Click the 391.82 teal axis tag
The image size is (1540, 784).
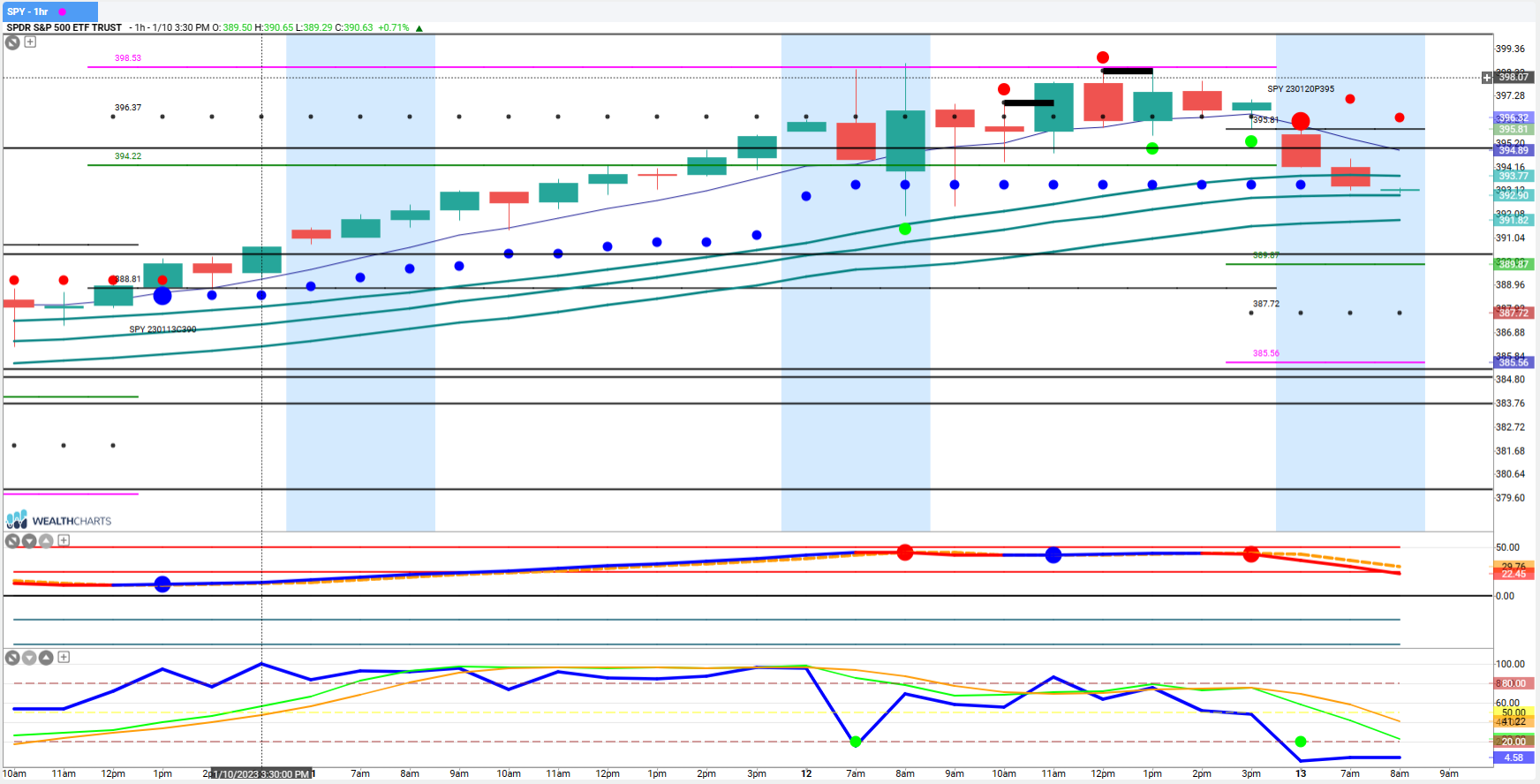[1514, 220]
